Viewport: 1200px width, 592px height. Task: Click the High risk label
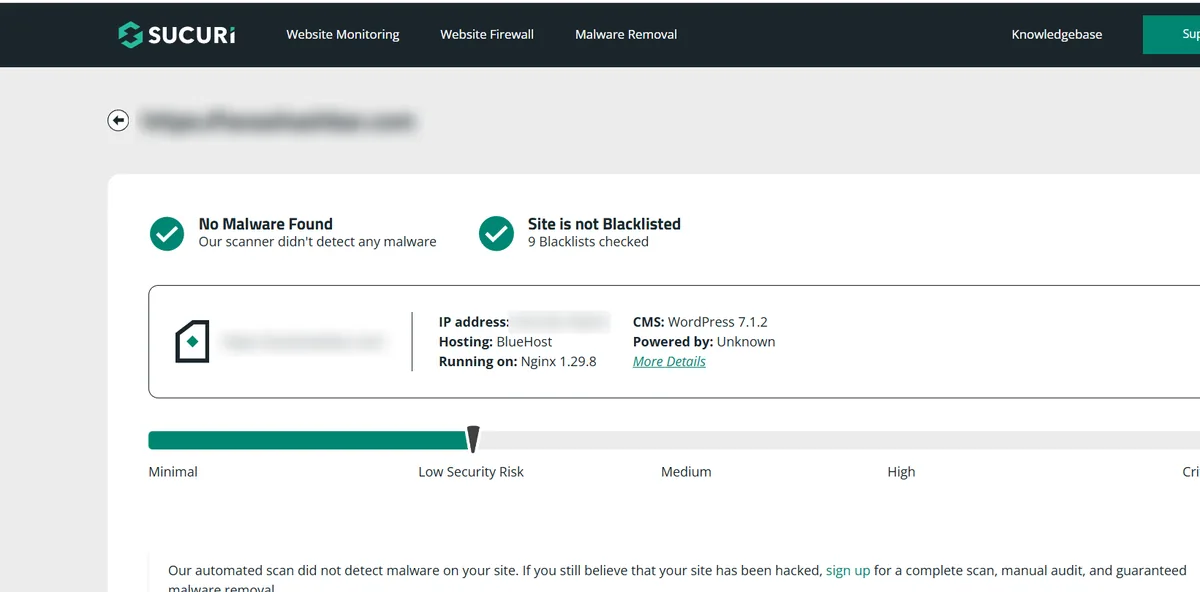[x=901, y=471]
